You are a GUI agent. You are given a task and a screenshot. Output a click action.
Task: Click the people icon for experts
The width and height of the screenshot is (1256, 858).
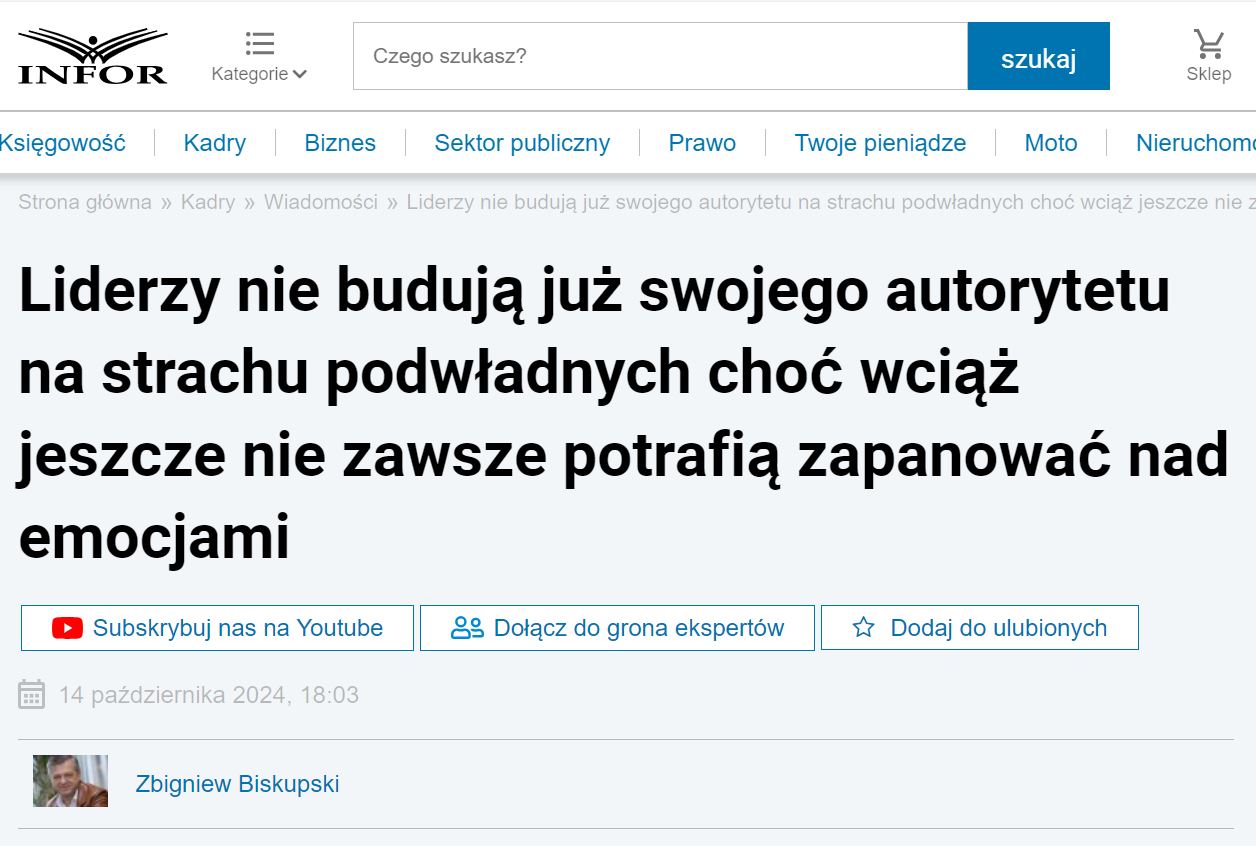coord(467,628)
